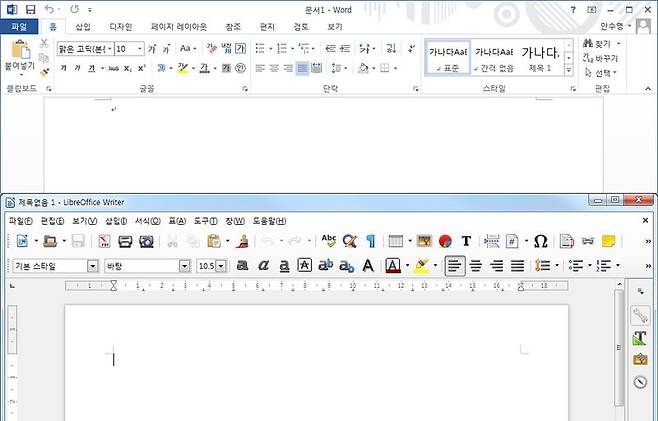Open the Word File tab
The width and height of the screenshot is (658, 421).
click(19, 26)
